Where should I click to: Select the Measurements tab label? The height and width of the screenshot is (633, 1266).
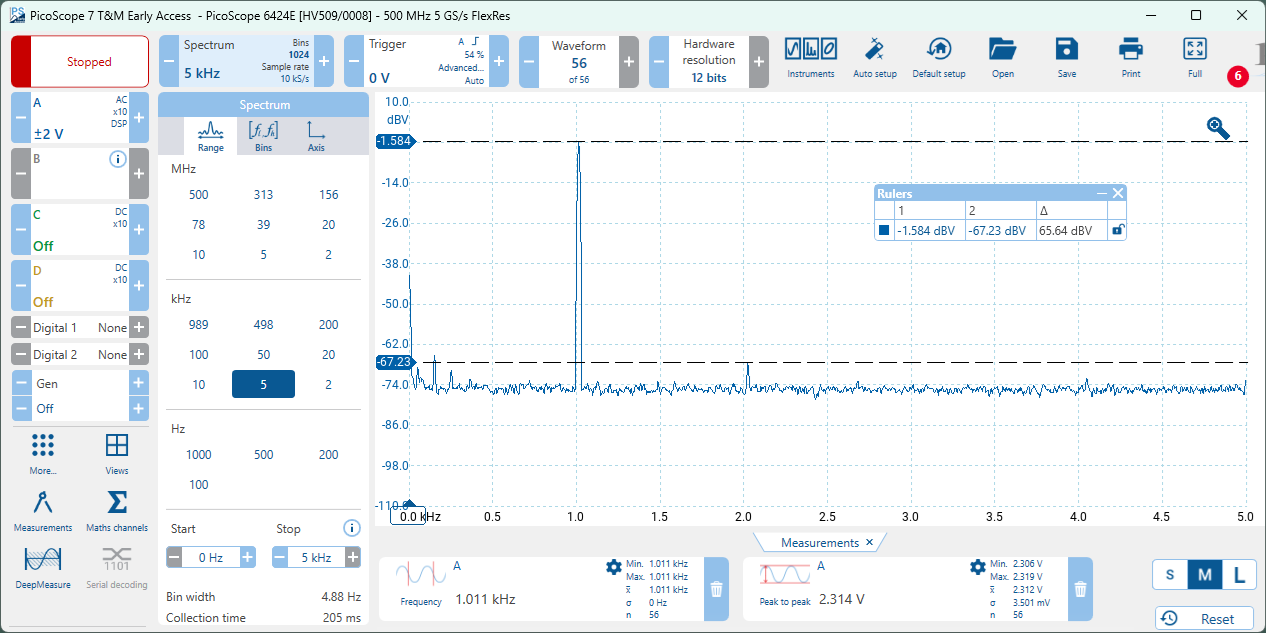coord(820,543)
